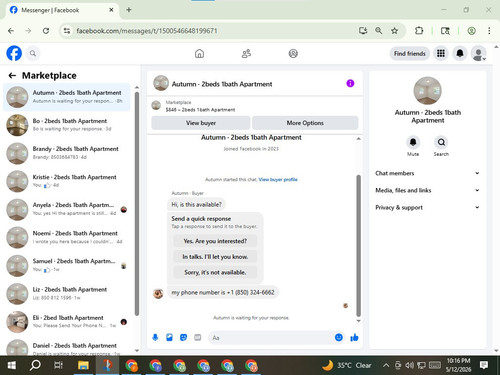This screenshot has height=375, width=500.
Task: Open the Friends icon in top navigation
Action: (246, 53)
